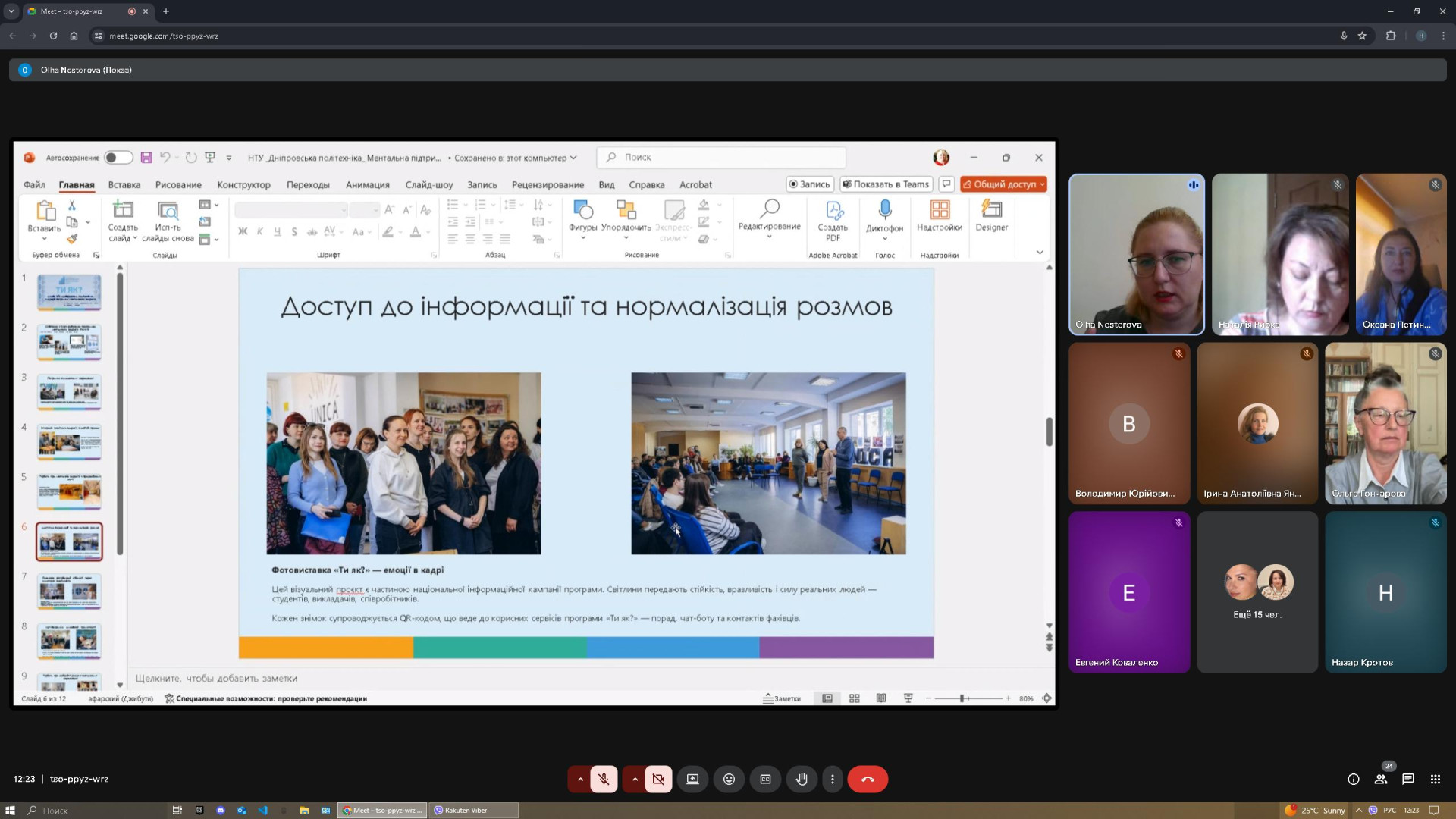Toggle closed captions on
This screenshot has width=1456, height=819.
tap(765, 779)
